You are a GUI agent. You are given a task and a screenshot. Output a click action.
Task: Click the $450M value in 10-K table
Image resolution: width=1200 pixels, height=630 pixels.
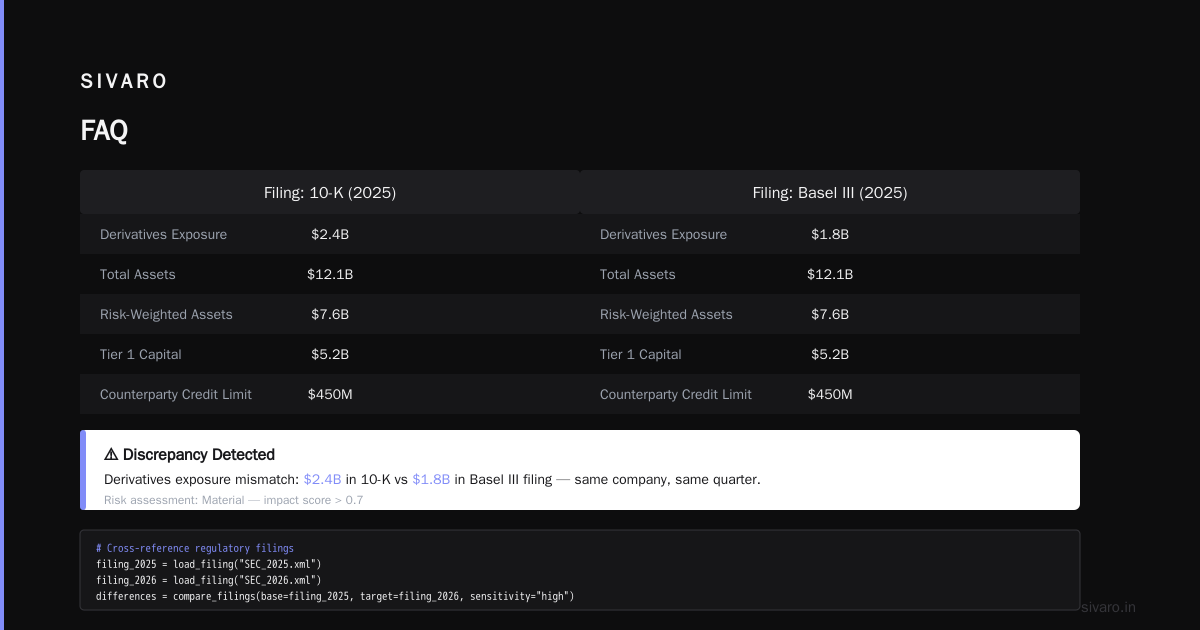tap(330, 394)
